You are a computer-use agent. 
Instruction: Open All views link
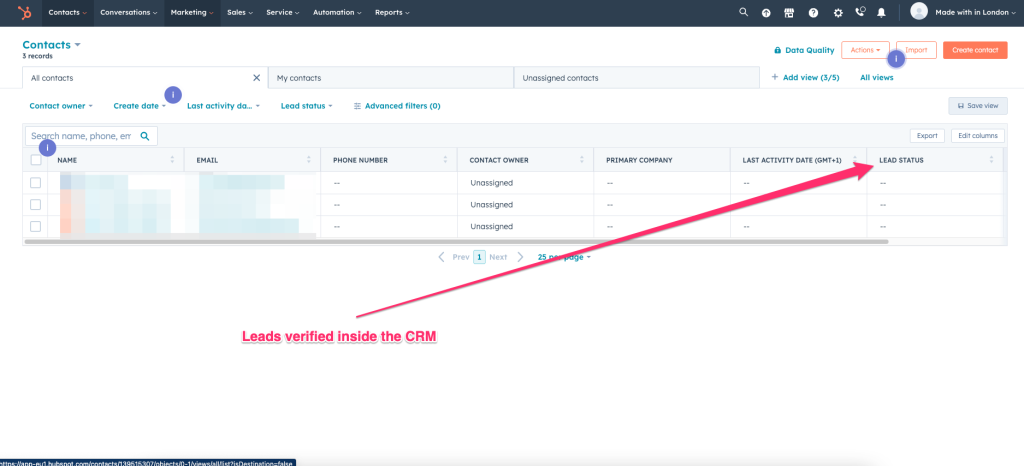point(876,78)
